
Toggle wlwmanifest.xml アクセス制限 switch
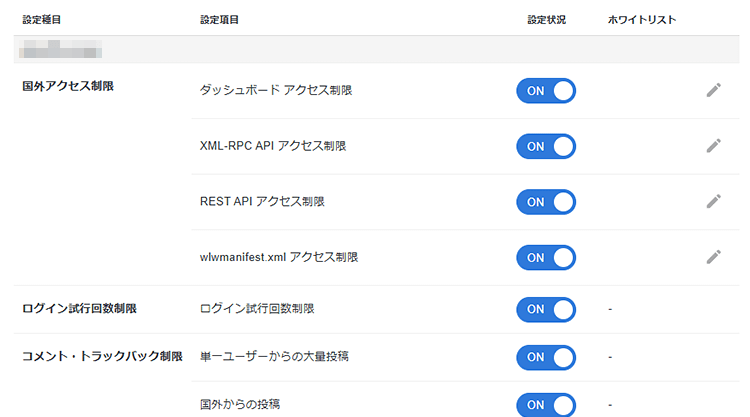[546, 257]
